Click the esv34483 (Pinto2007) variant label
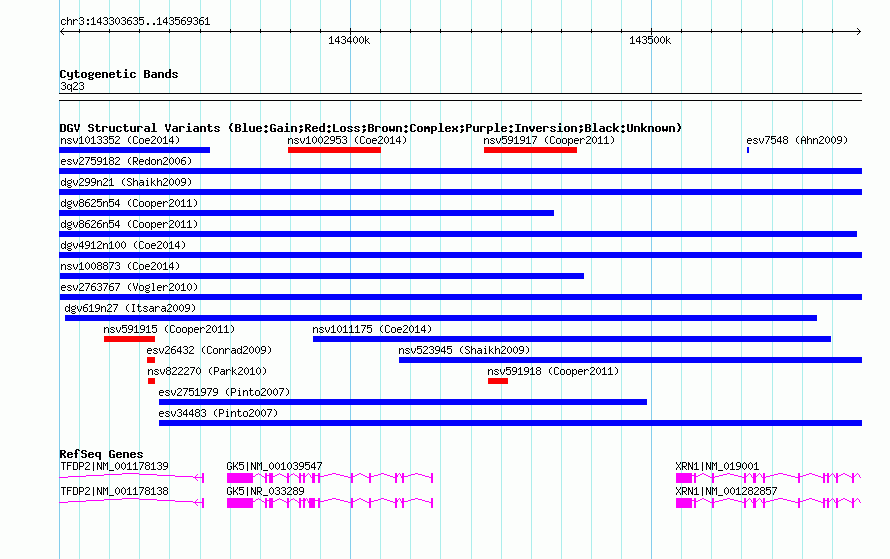Image resolution: width=890 pixels, height=559 pixels. pos(218,413)
